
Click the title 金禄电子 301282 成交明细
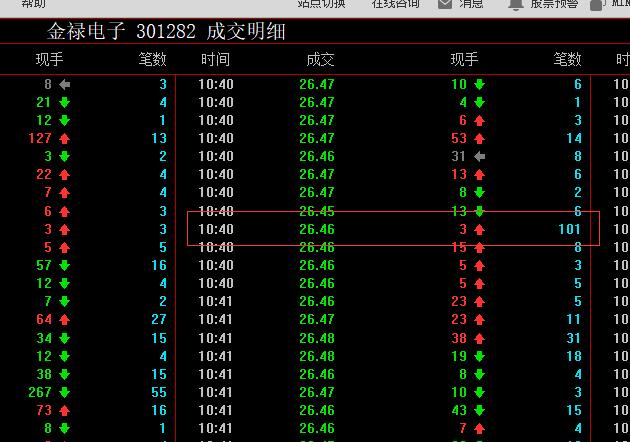166,31
